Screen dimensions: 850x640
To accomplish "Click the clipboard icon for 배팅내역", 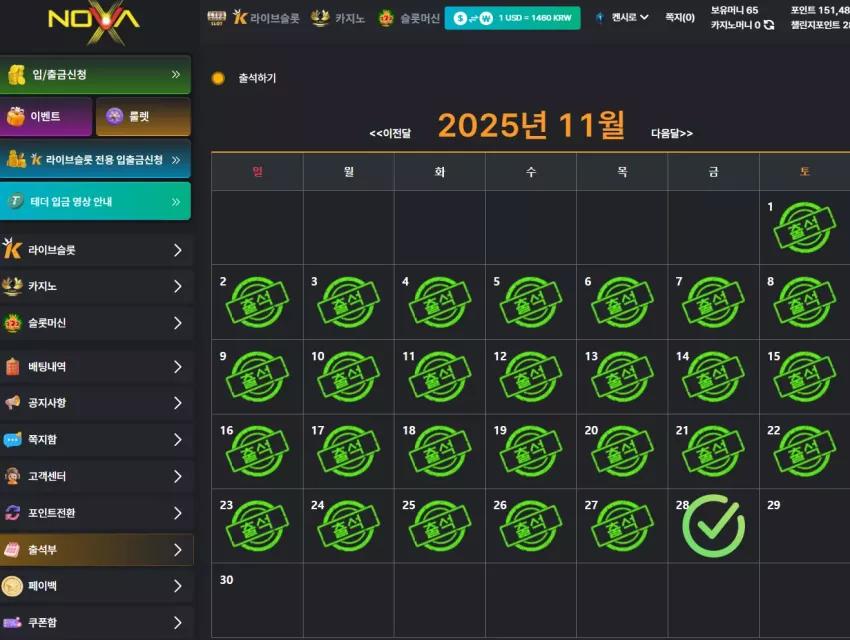I will point(12,366).
